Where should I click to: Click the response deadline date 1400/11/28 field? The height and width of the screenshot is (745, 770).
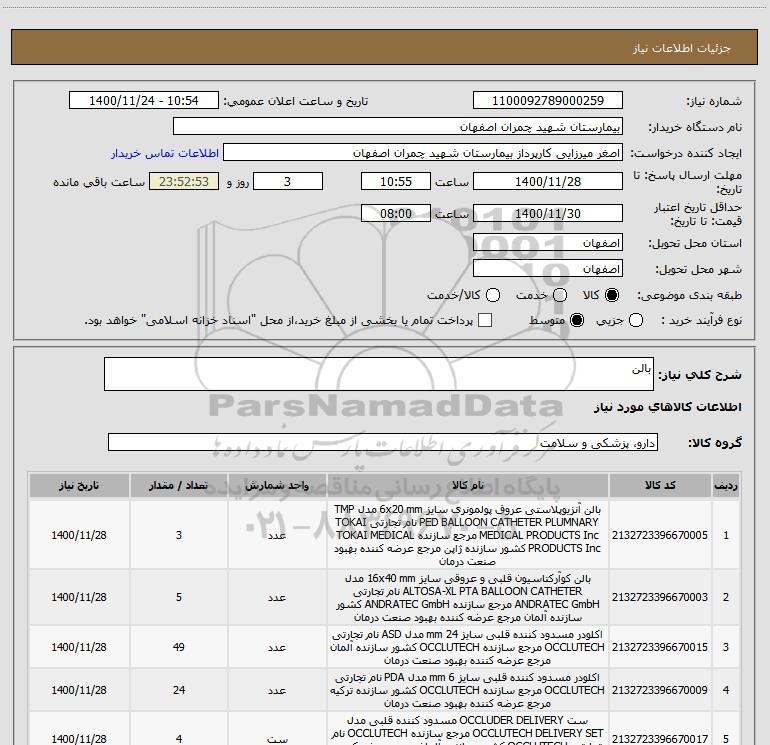click(x=548, y=181)
